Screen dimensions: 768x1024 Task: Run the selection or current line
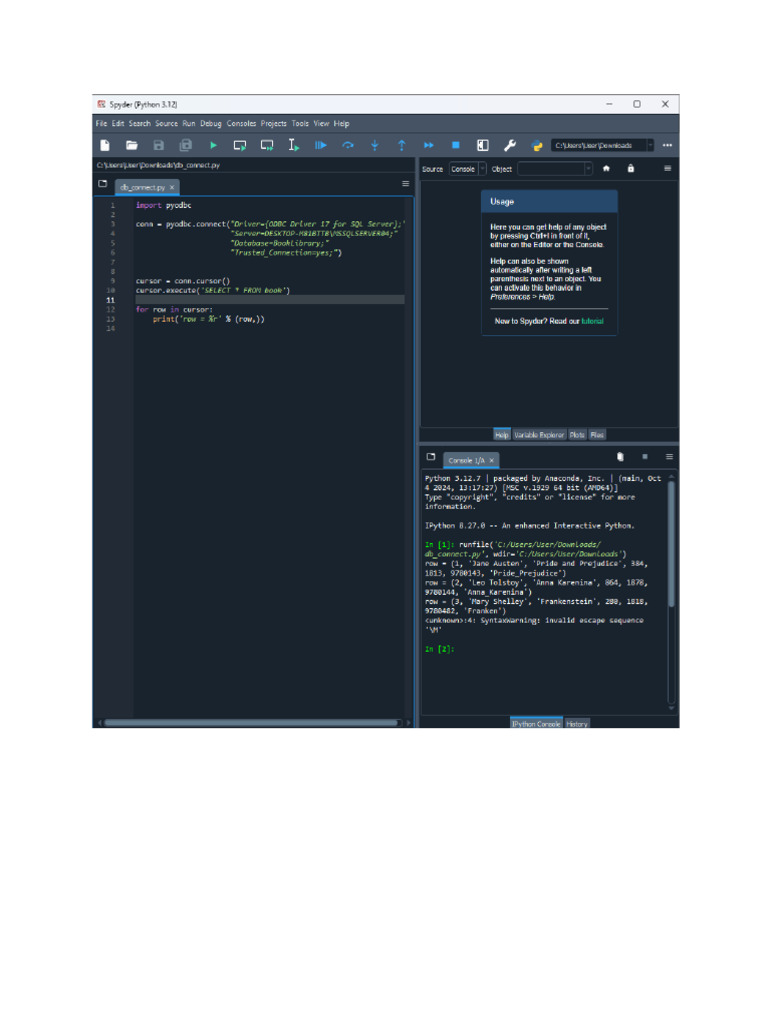coord(294,145)
